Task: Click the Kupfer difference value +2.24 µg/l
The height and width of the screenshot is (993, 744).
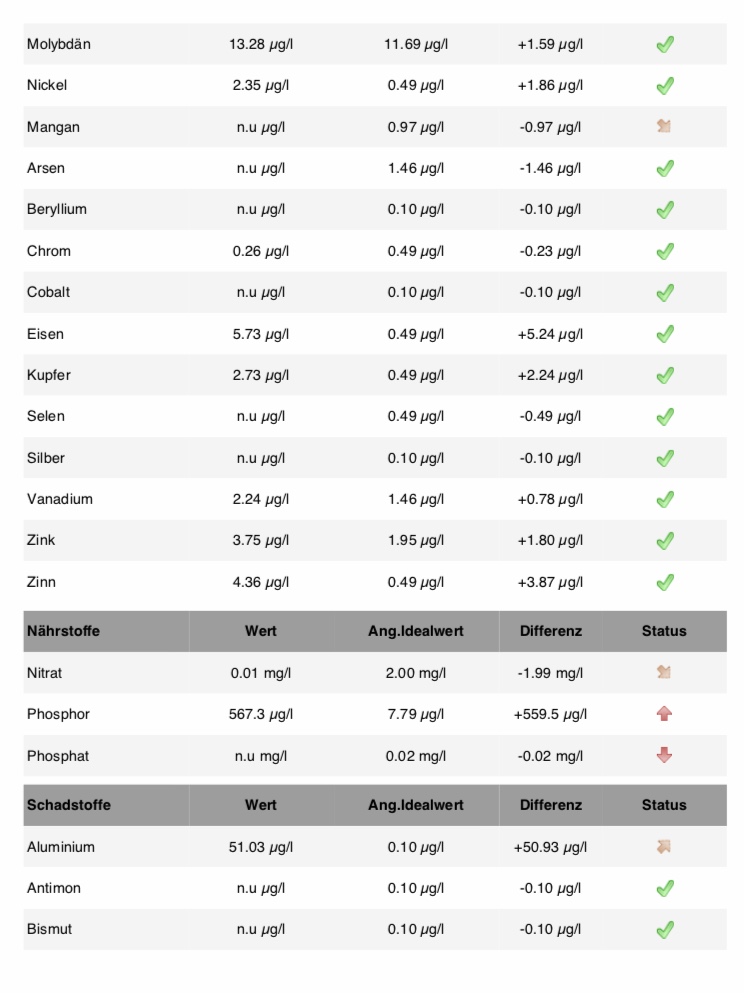Action: coord(550,375)
